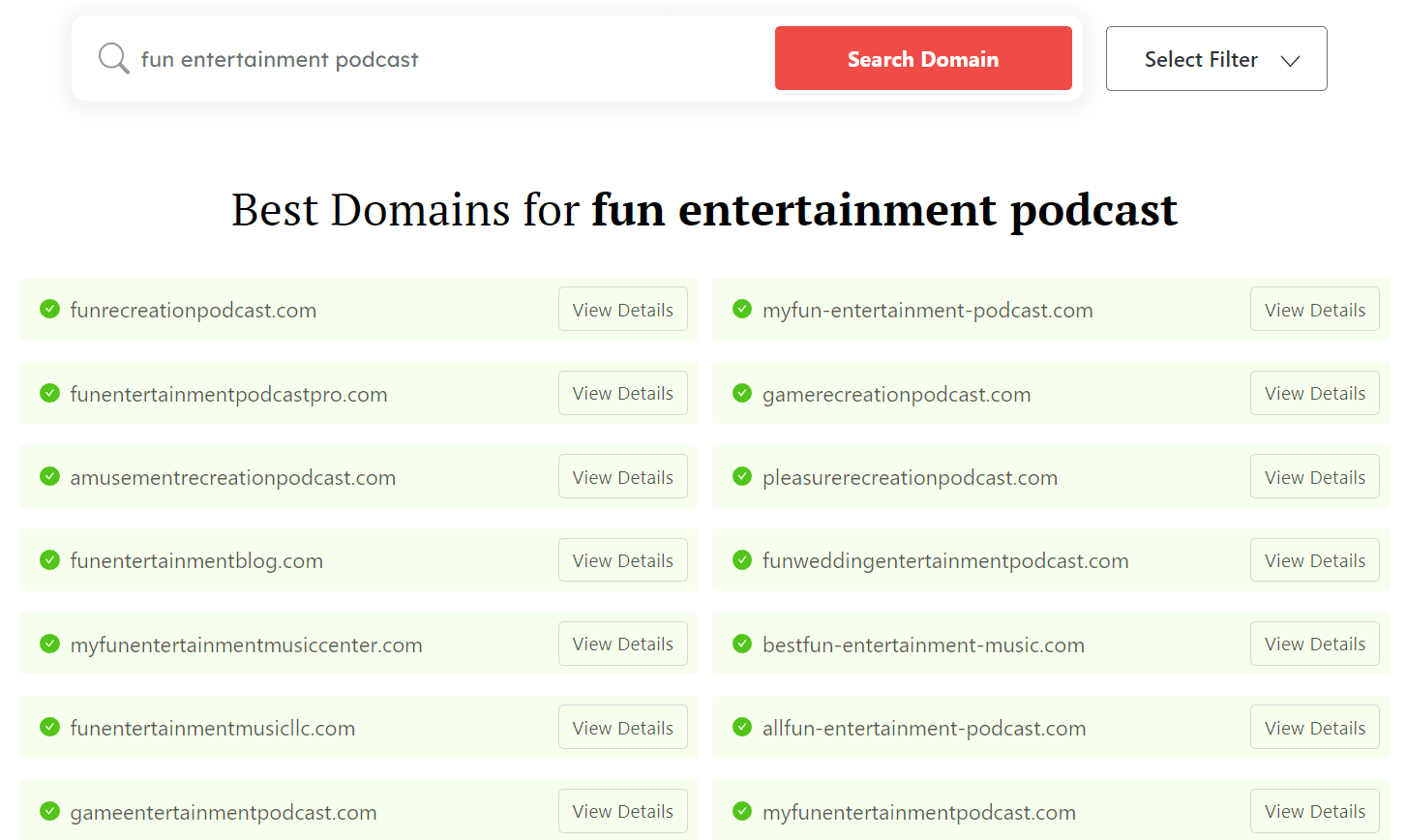1406x840 pixels.
Task: Select the domain name funentertainmentmusicllc.com
Action: tap(213, 728)
